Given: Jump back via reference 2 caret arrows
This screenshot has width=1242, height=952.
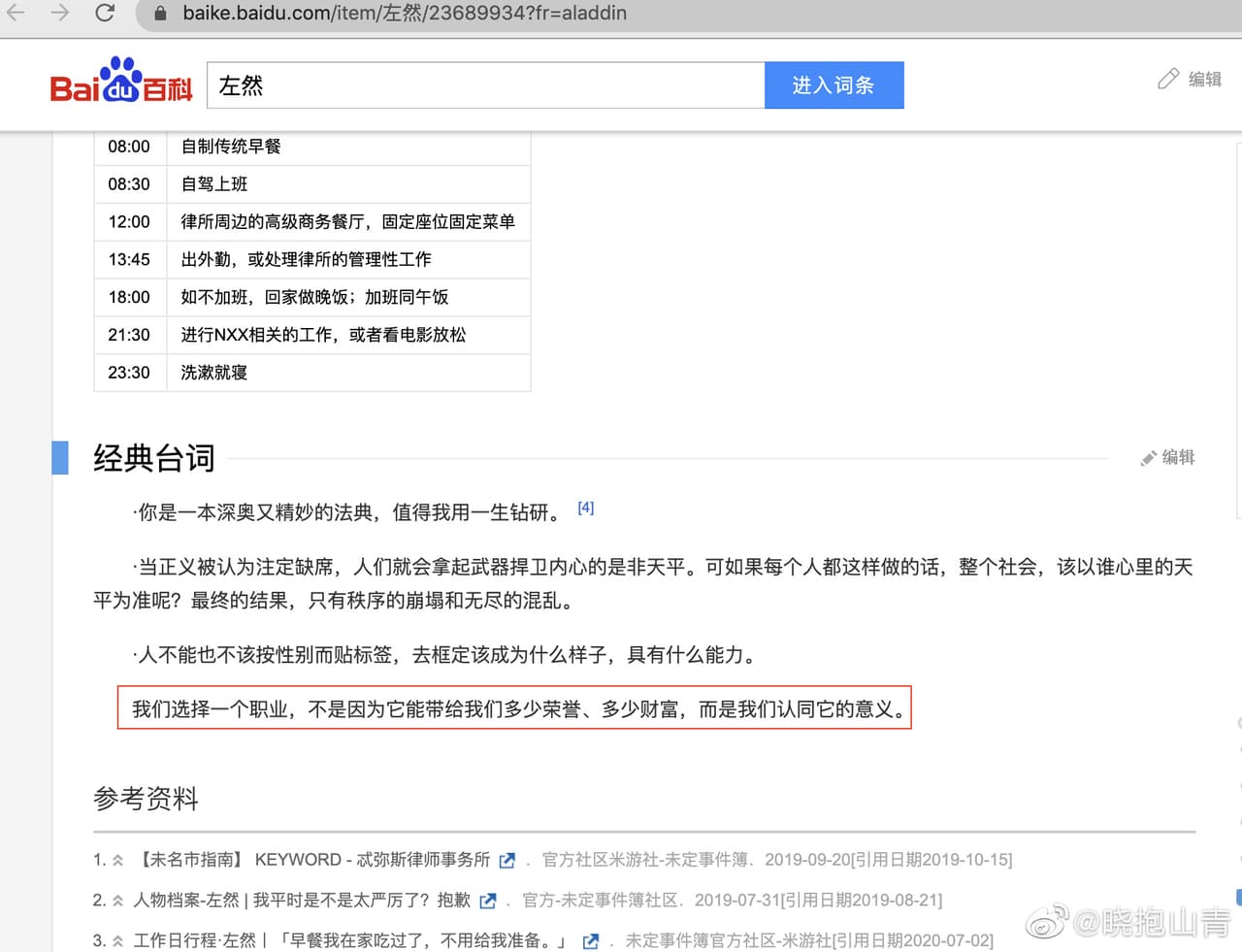Looking at the screenshot, I should (x=117, y=901).
